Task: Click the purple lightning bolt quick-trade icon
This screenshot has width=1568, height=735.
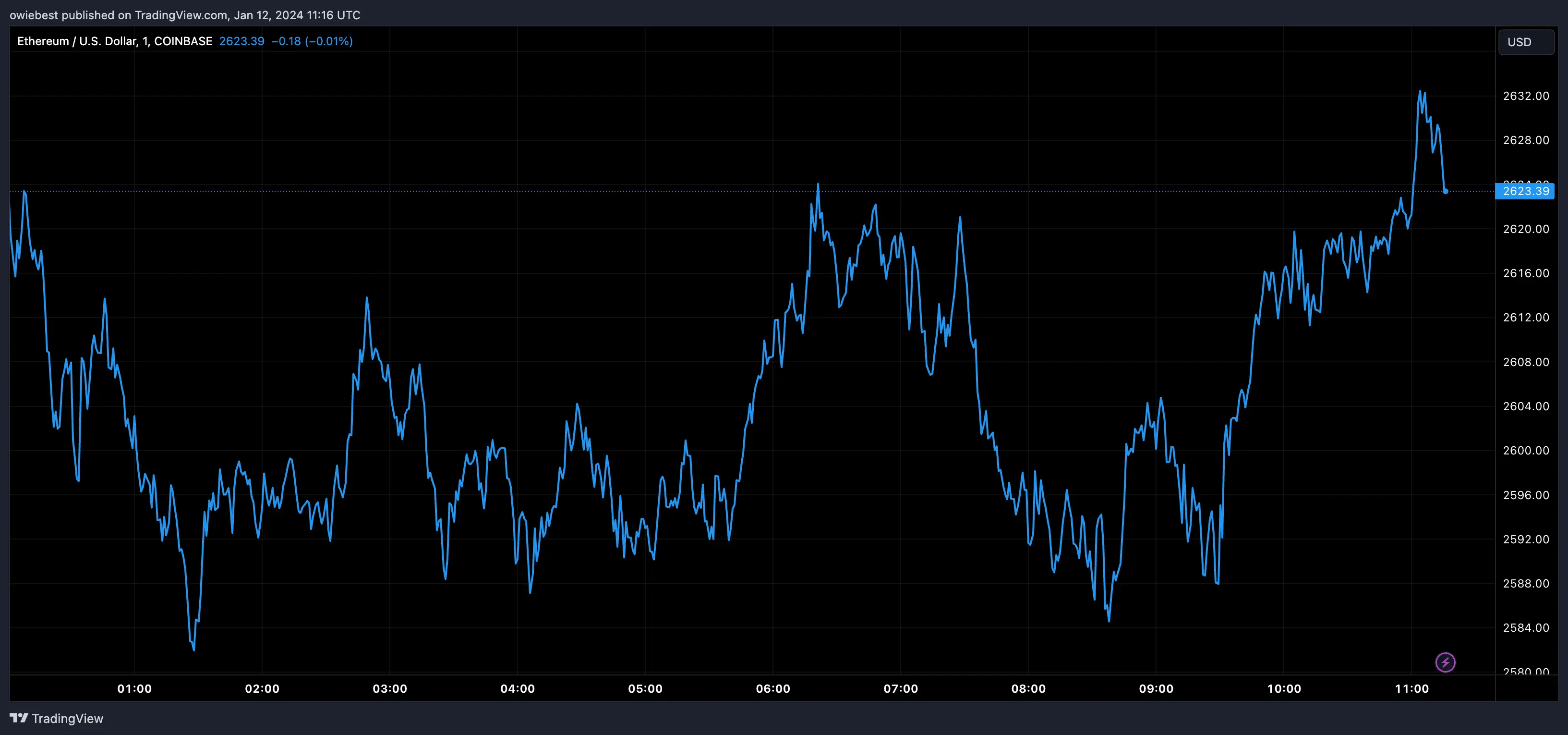Action: (x=1445, y=662)
